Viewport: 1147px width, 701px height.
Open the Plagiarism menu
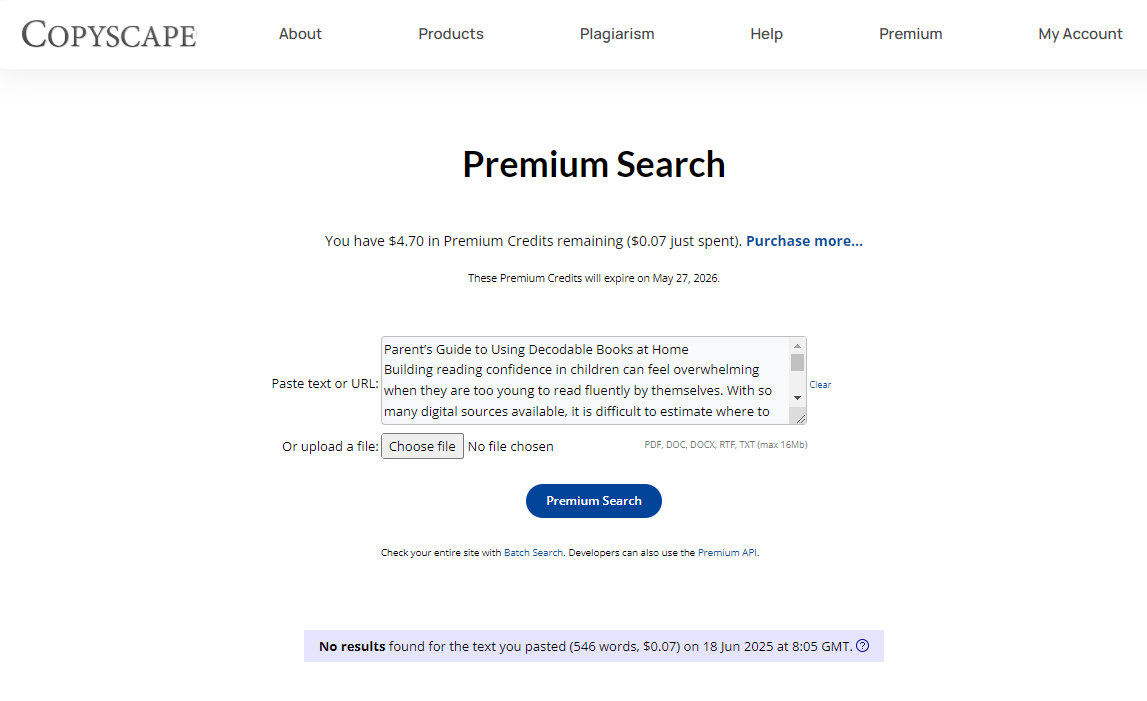tap(617, 34)
